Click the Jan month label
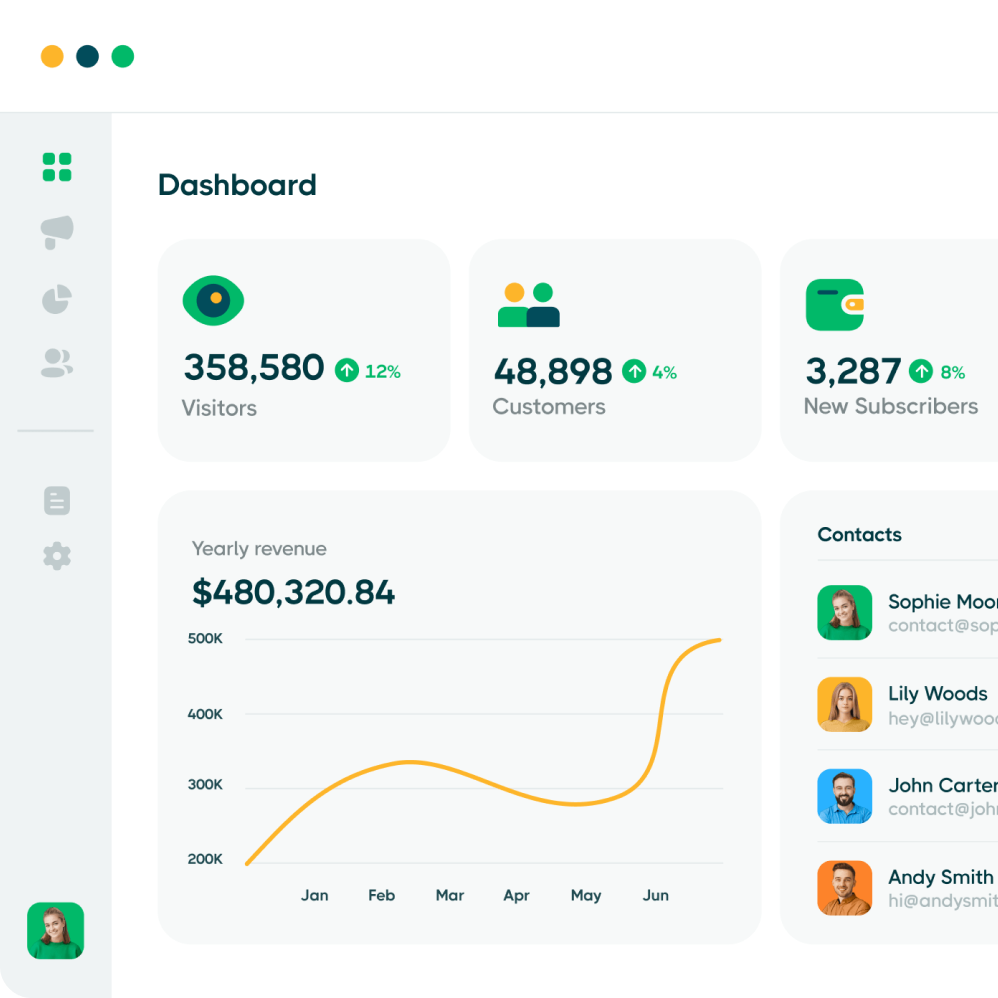The image size is (998, 998). [x=314, y=896]
